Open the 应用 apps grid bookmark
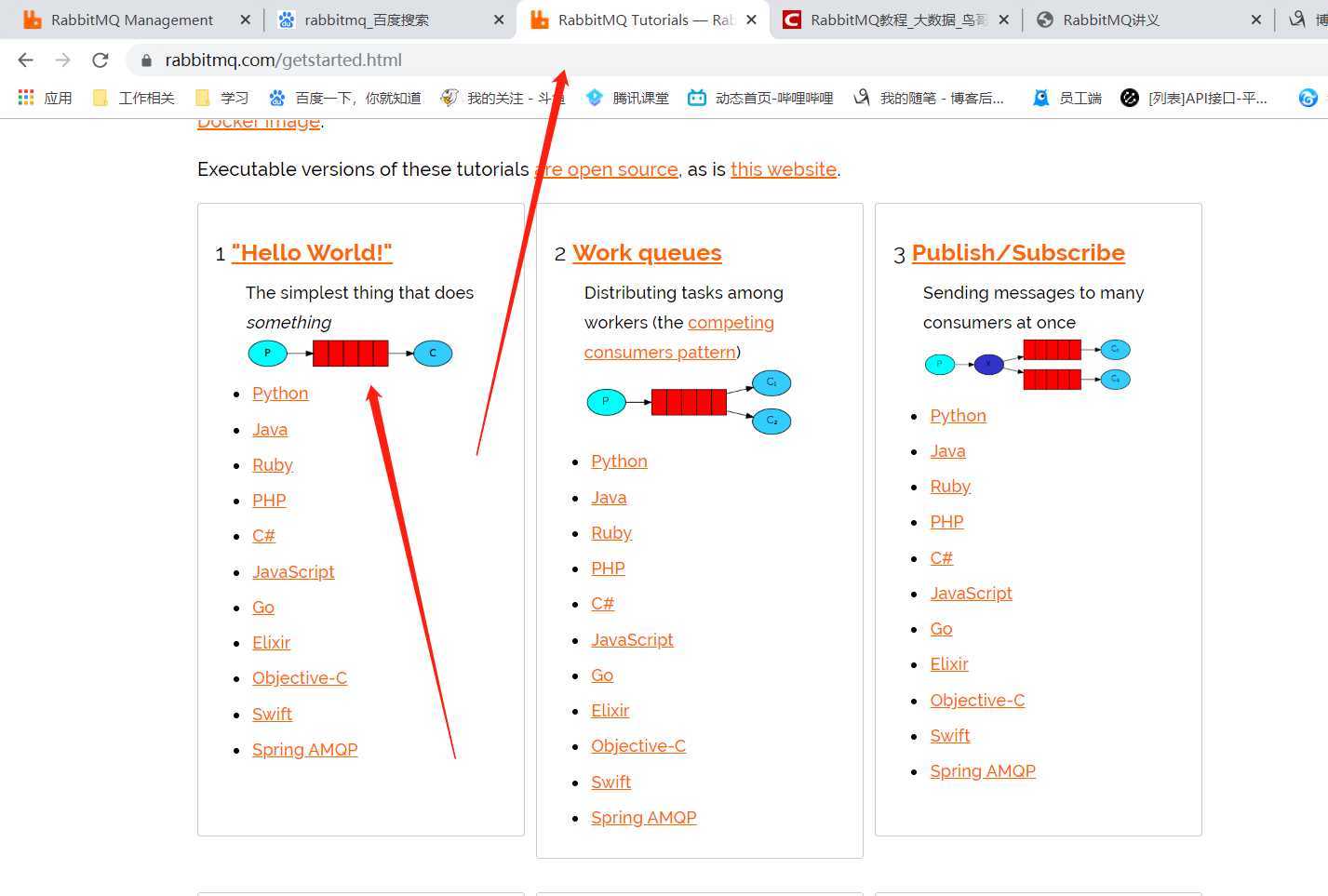The height and width of the screenshot is (896, 1328). 45,98
